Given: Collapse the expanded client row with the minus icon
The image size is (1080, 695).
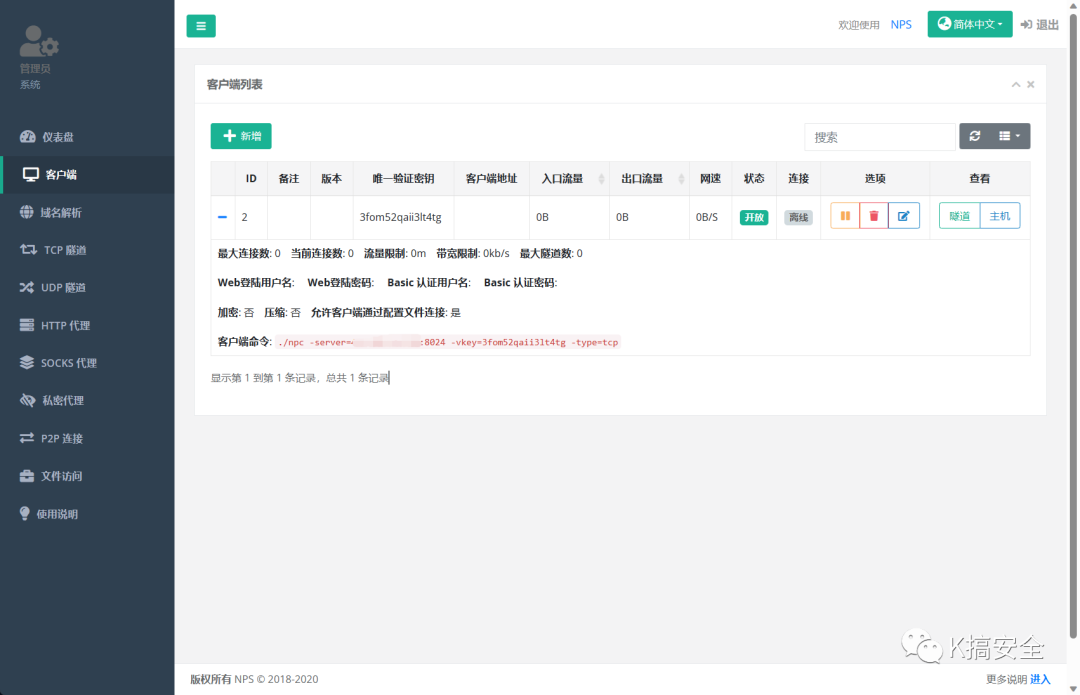Looking at the screenshot, I should tap(222, 216).
